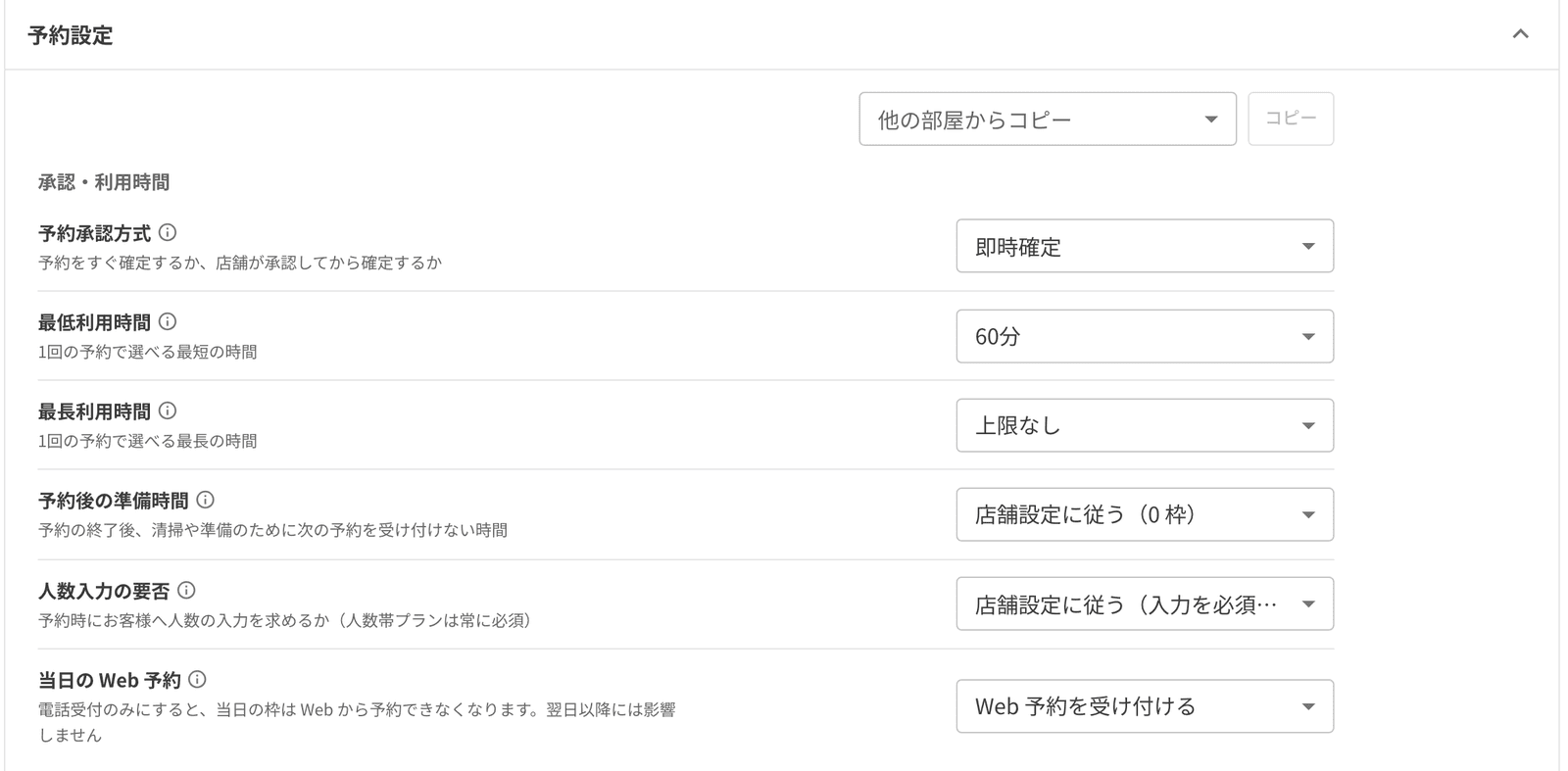
Task: Click the 予約承認方式 label
Action: [x=94, y=233]
